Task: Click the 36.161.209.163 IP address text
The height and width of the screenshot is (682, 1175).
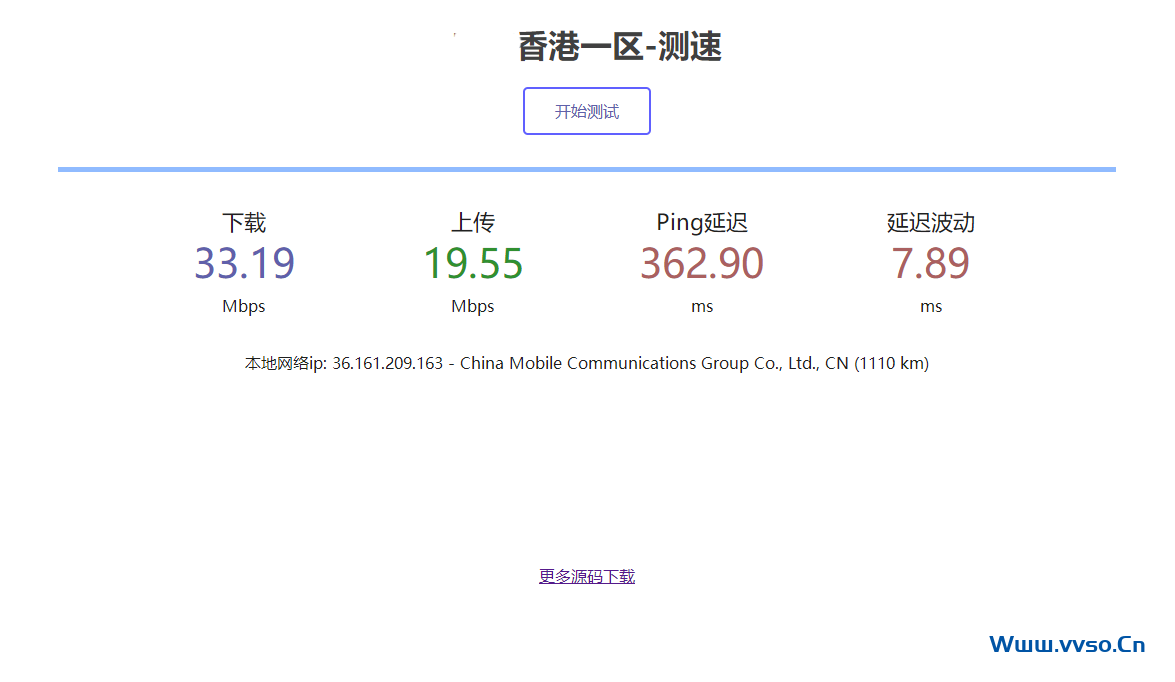Action: tap(387, 363)
